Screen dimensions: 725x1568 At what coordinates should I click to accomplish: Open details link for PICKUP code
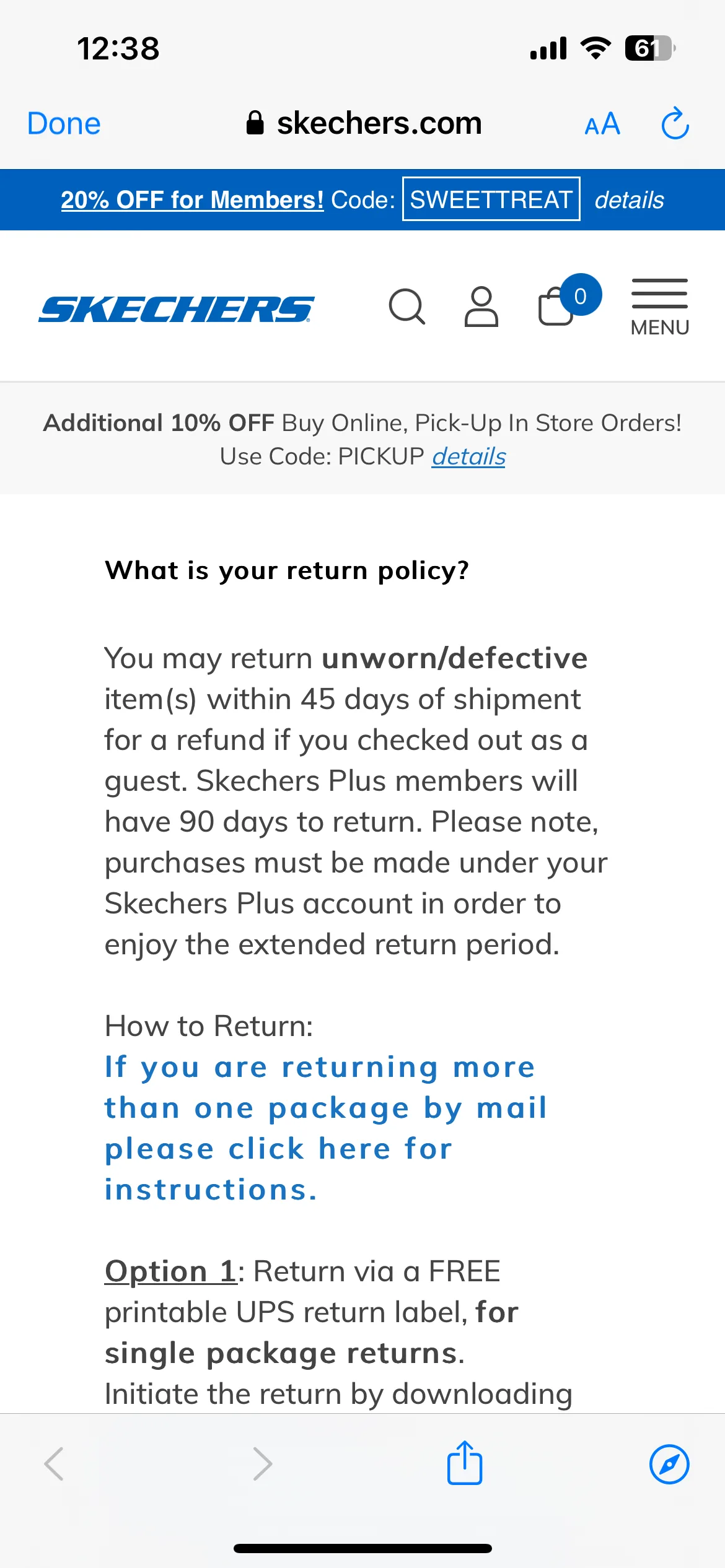468,456
